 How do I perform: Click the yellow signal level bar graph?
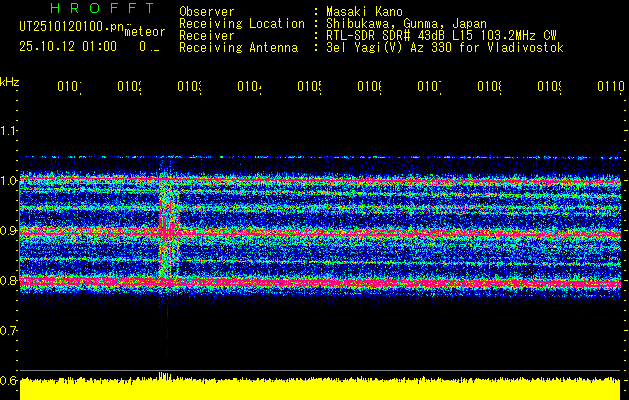pyautogui.click(x=320, y=388)
